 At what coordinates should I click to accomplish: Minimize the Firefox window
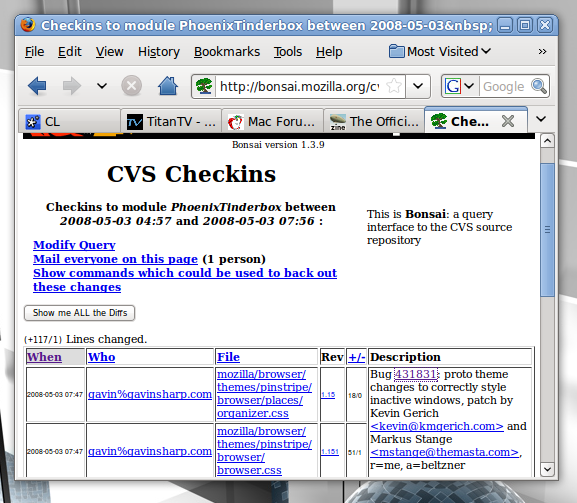505,25
